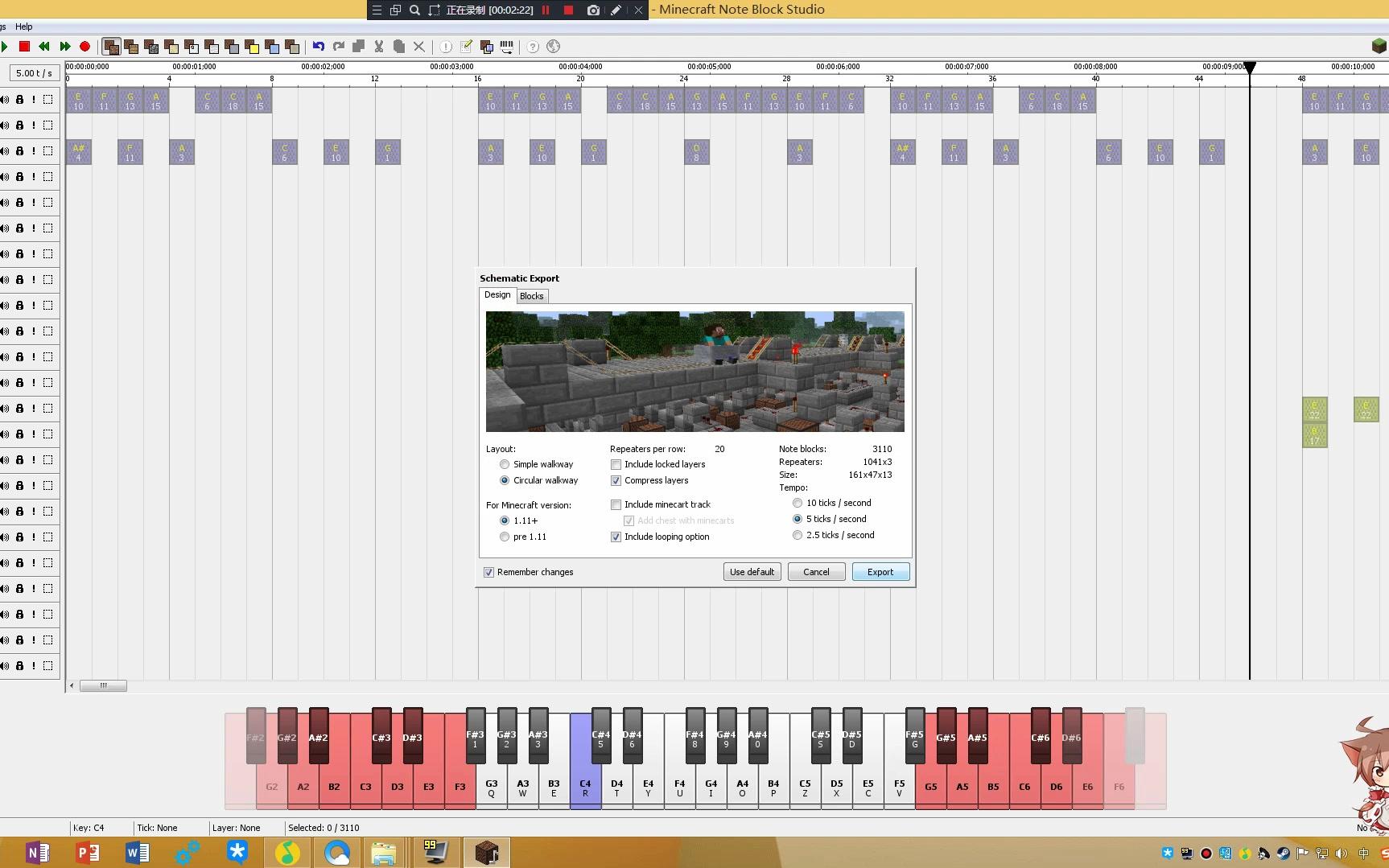Copy selection with the toolbar copy icon
Viewport: 1389px width, 868px height.
tap(359, 47)
